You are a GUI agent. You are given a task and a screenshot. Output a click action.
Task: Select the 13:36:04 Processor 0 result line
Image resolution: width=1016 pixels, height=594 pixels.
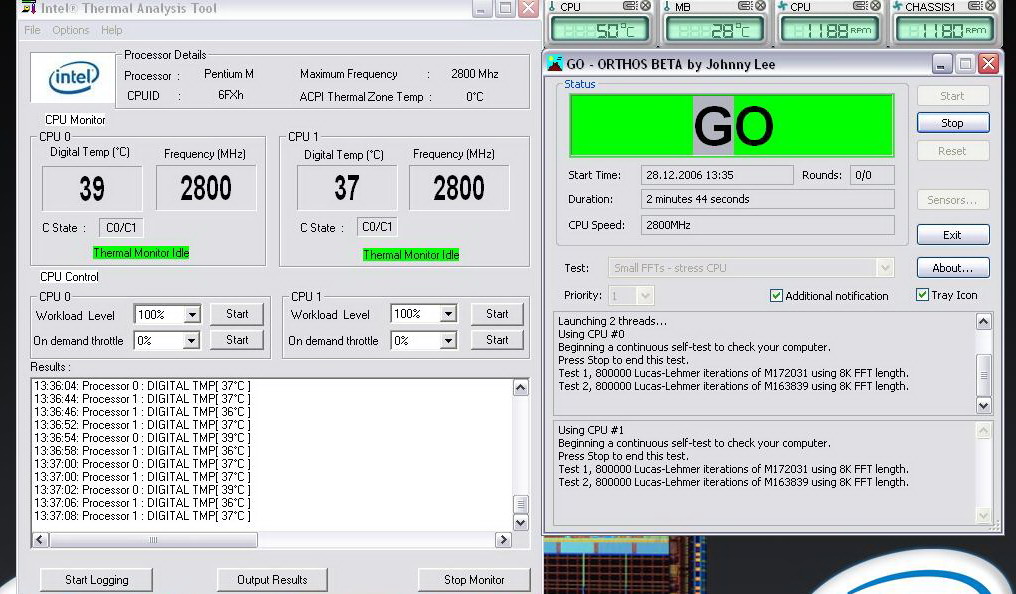click(x=142, y=386)
